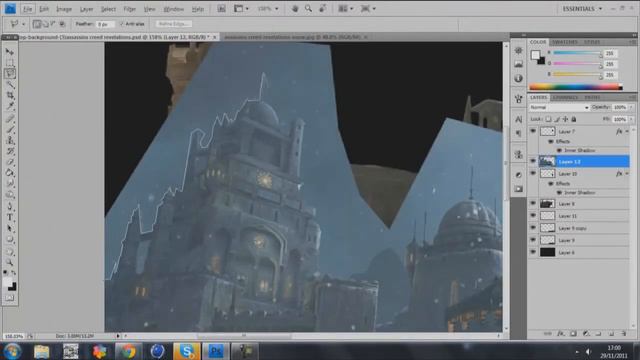Pick the Rotate View tool in application bar
The image size is (640, 360).
pyautogui.click(x=322, y=9)
